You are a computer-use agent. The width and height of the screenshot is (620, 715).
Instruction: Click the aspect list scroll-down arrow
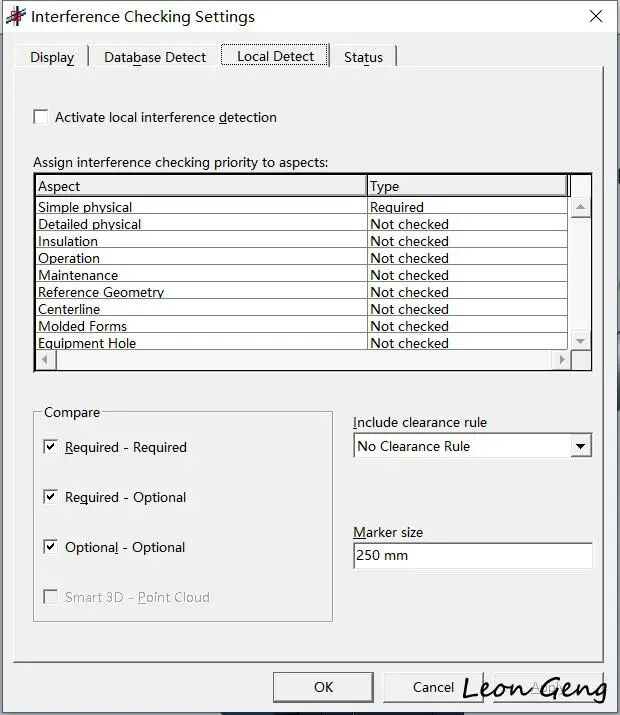click(x=580, y=341)
